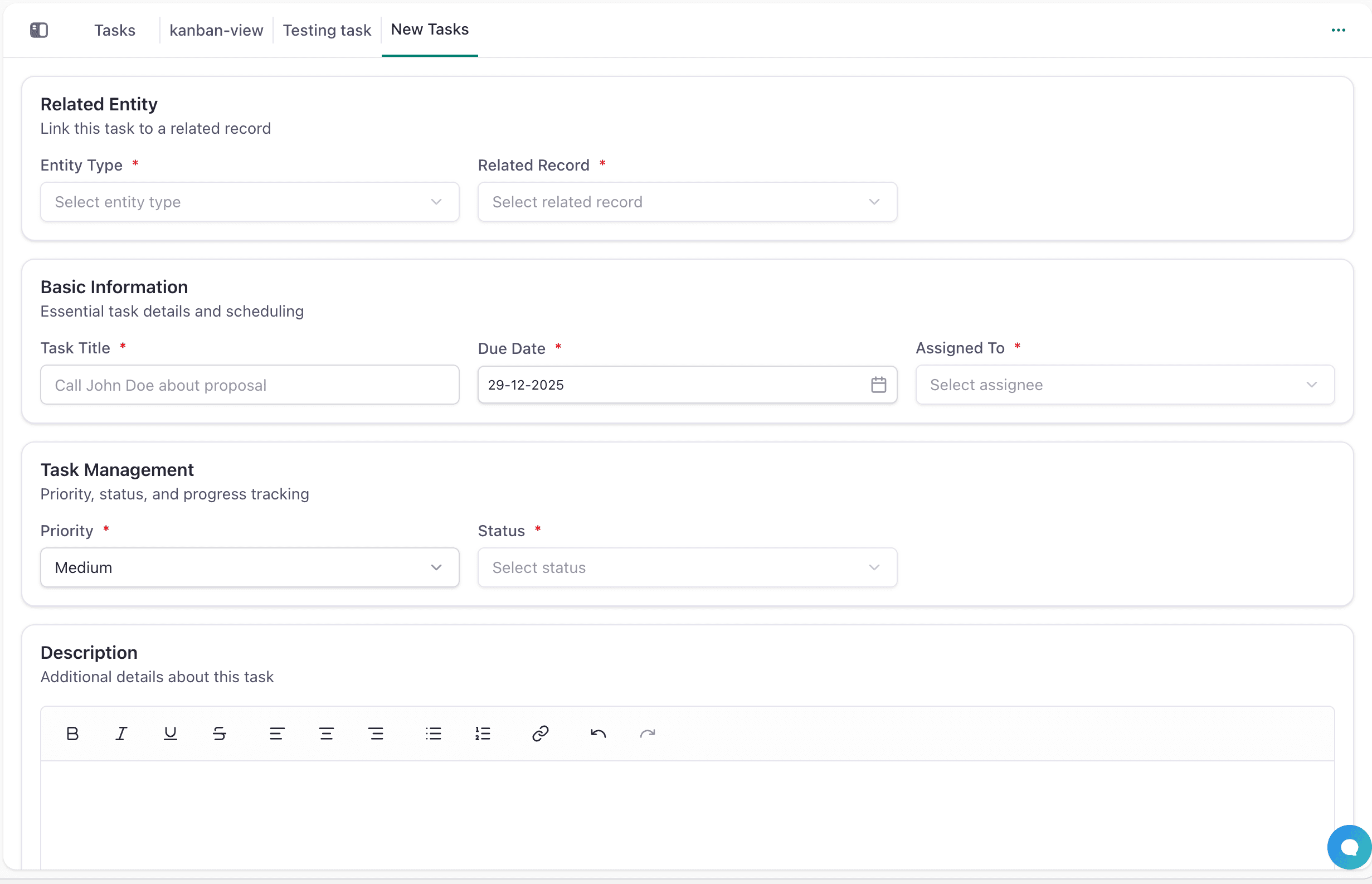This screenshot has width=1372, height=884.
Task: Open the calendar picker for Due Date
Action: pos(878,385)
